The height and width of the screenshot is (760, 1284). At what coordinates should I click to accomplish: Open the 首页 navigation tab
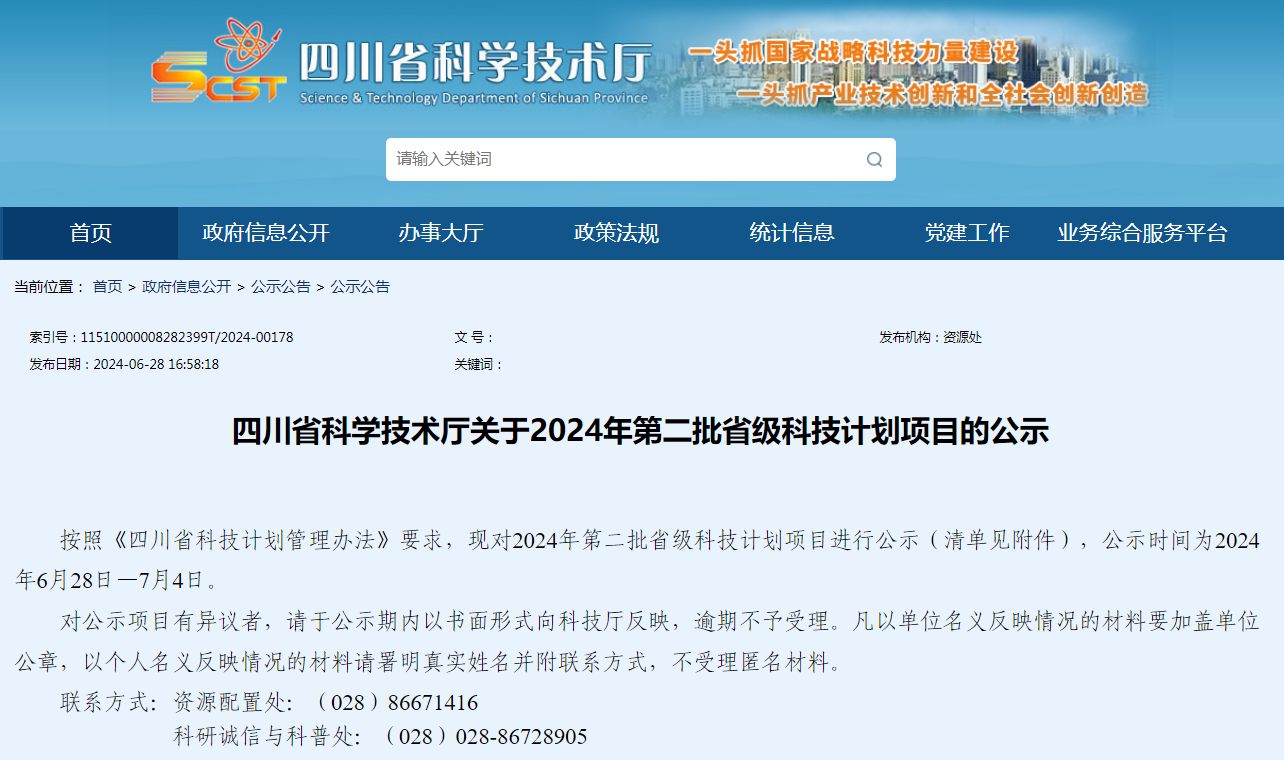click(x=91, y=233)
